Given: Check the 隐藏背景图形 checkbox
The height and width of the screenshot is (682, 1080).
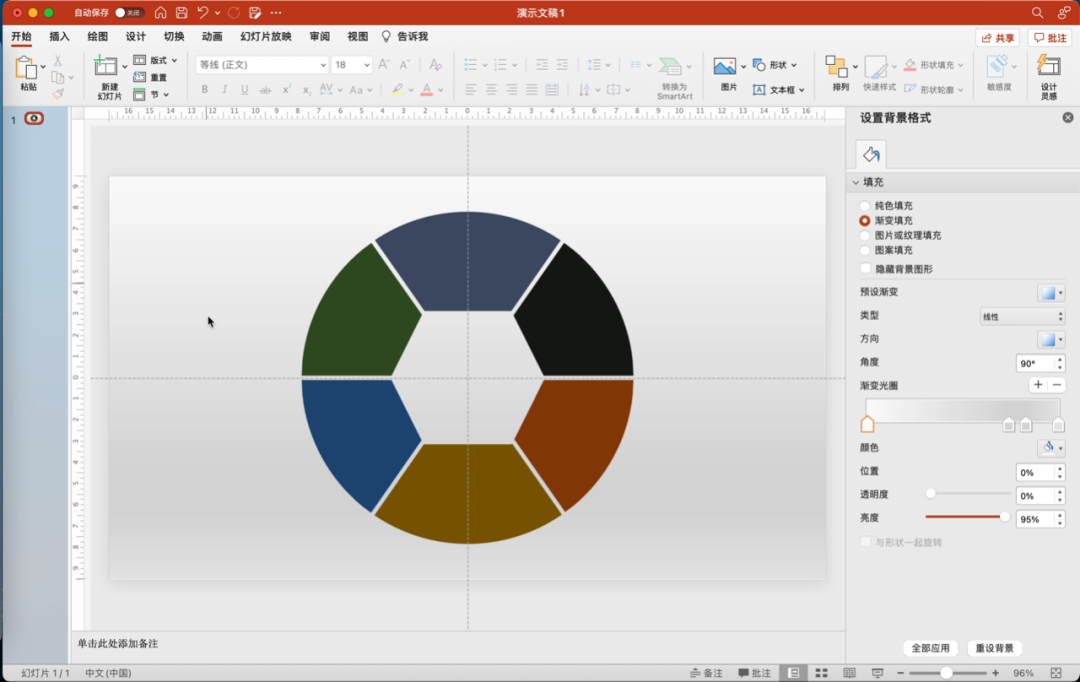Looking at the screenshot, I should pyautogui.click(x=865, y=269).
